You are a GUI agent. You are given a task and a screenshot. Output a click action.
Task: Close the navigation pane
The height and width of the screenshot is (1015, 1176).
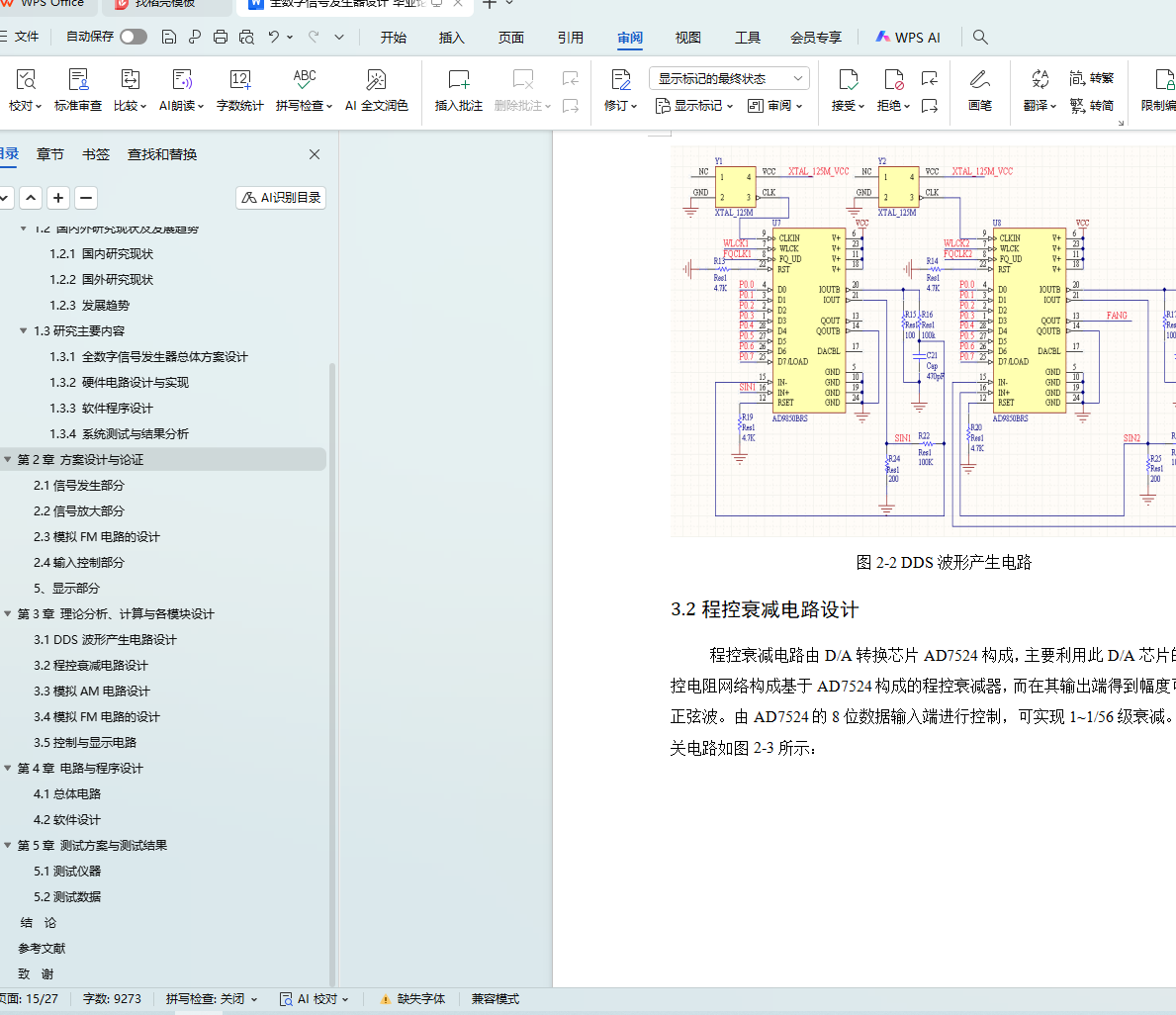315,154
